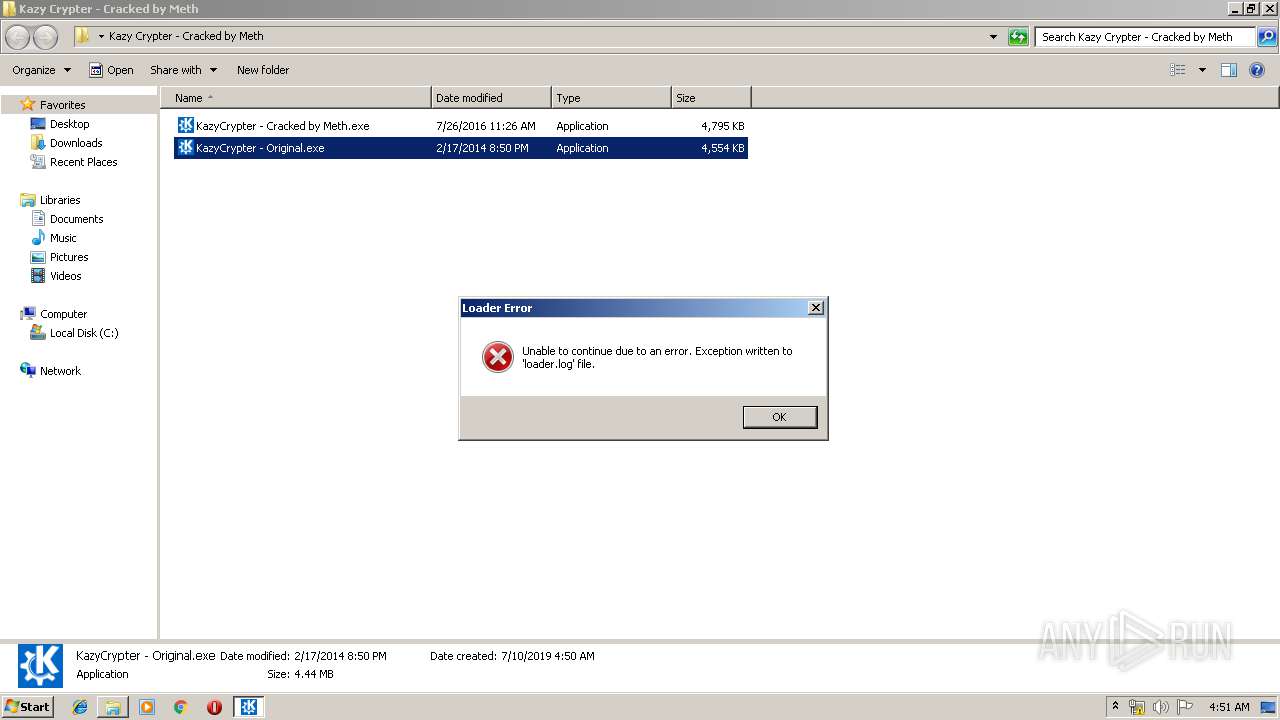Screen dimensions: 1280x720
Task: Launch Google Chrome from the taskbar
Action: coord(181,707)
